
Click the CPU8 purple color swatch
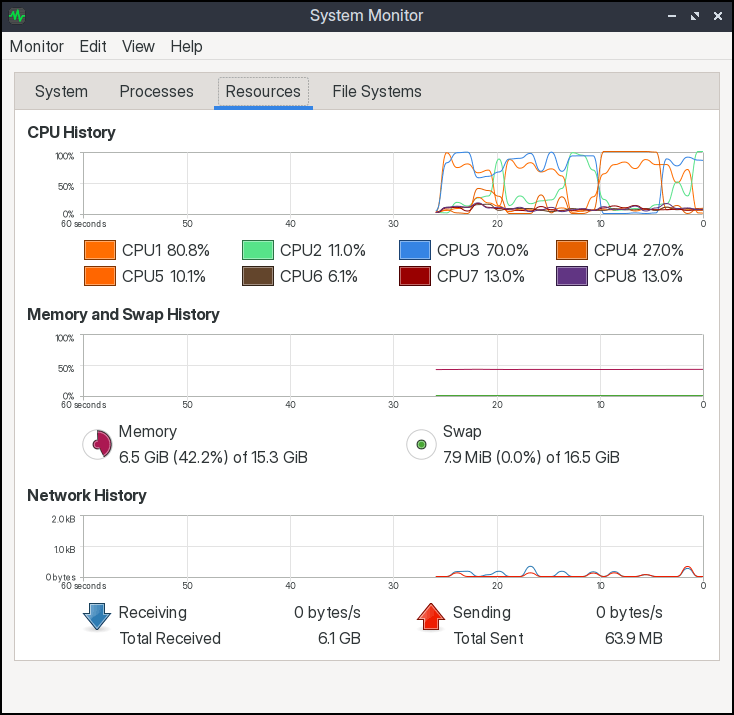pos(572,276)
